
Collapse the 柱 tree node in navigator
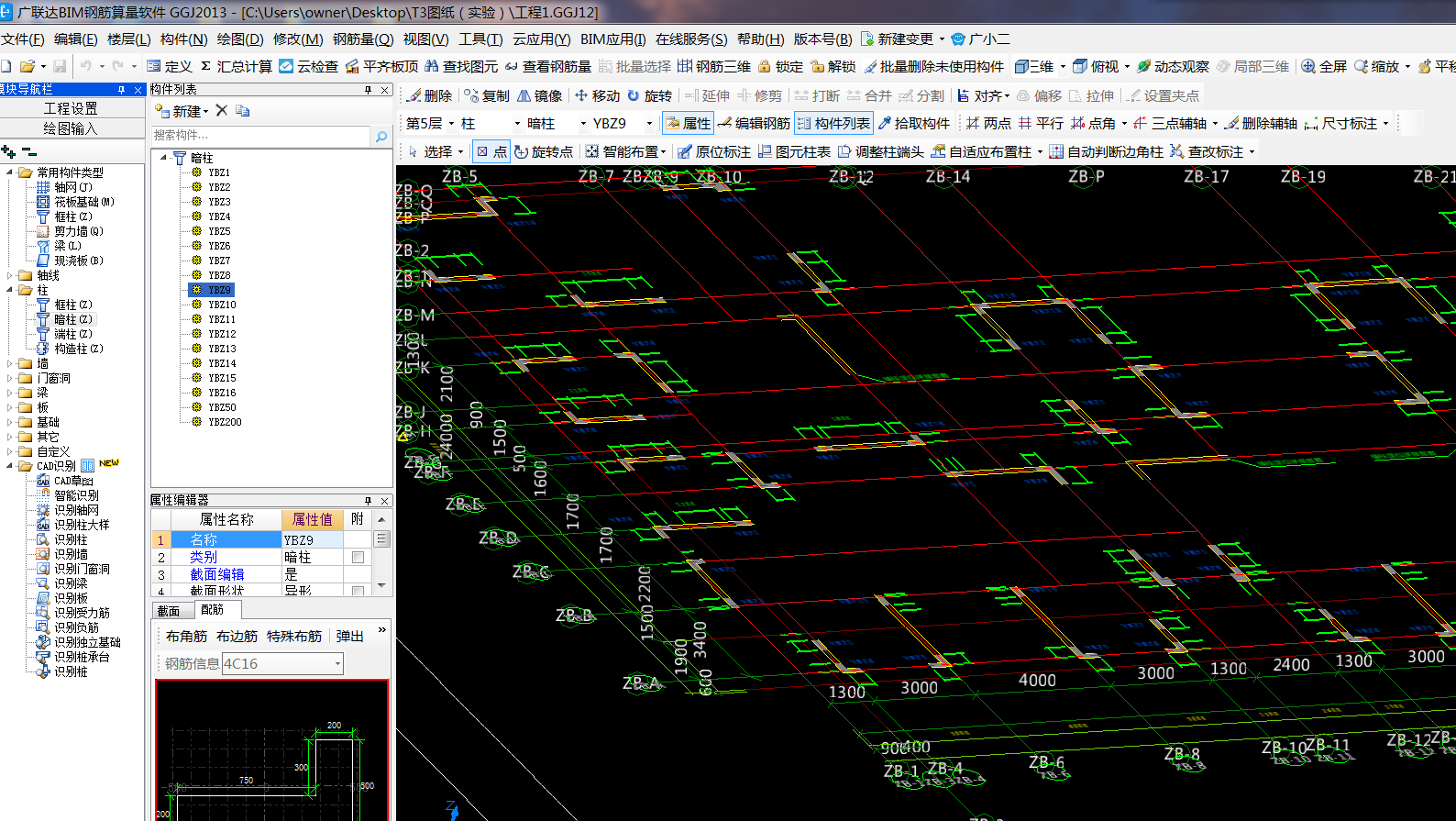pyautogui.click(x=10, y=290)
